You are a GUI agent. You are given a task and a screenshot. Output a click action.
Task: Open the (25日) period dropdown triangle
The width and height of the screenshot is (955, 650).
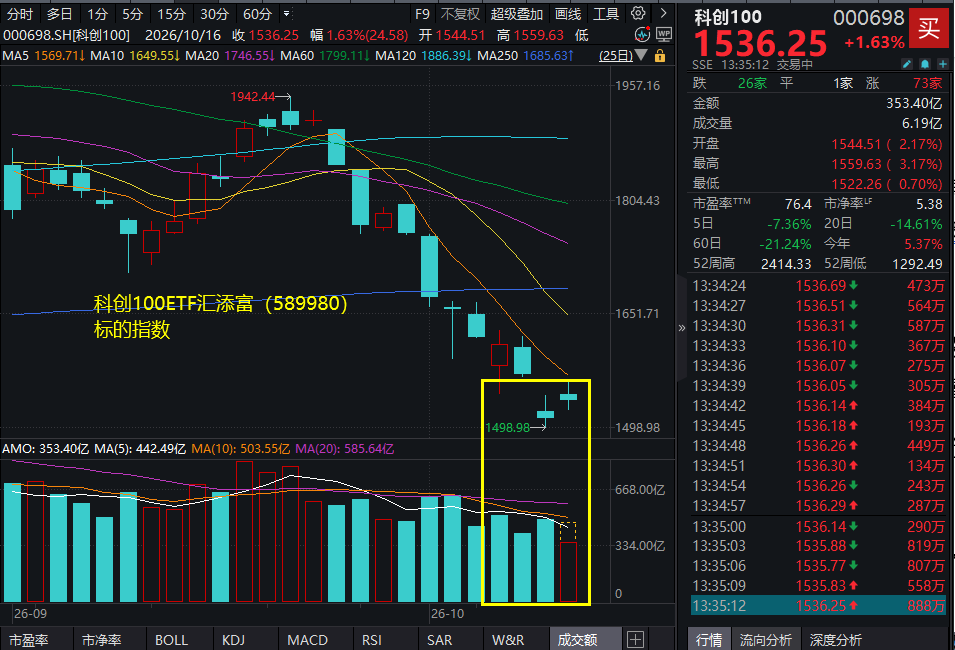[641, 55]
